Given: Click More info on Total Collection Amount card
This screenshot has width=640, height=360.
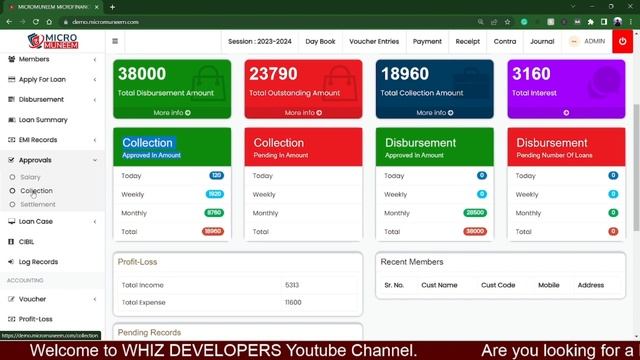Looking at the screenshot, I should 435,113.
